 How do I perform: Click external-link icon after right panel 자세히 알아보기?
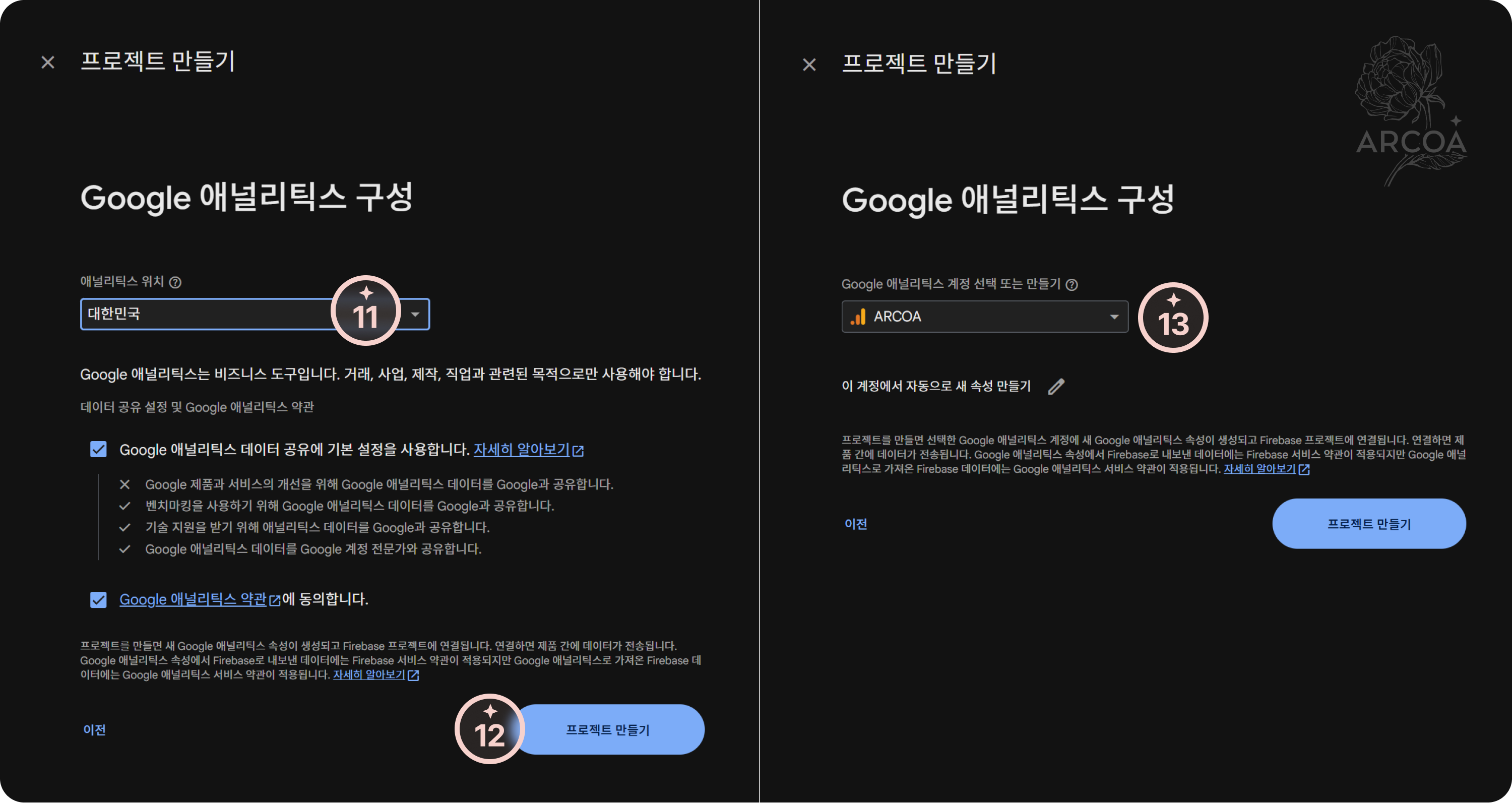coord(1304,470)
